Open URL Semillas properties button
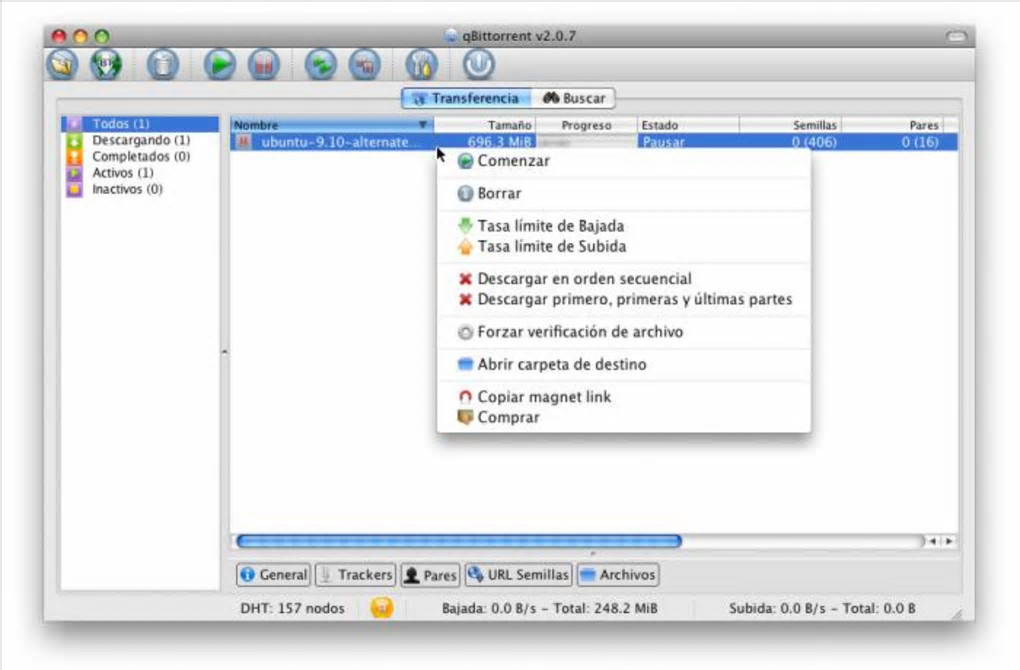 tap(519, 574)
